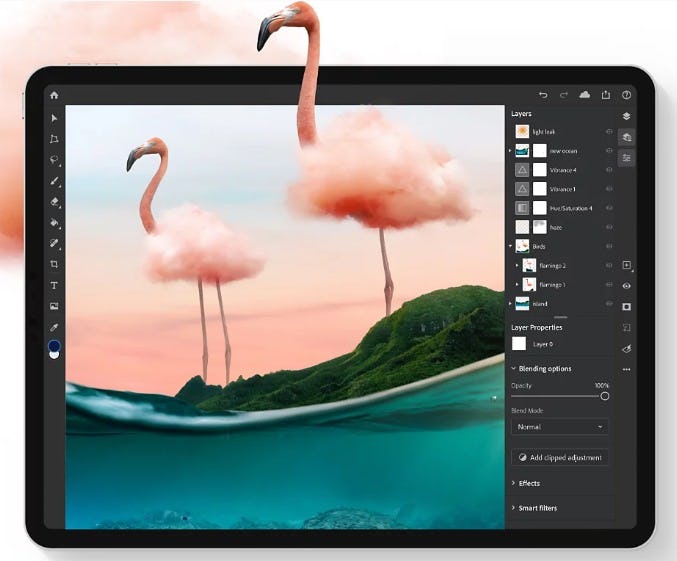The width and height of the screenshot is (677, 561).
Task: Select the haze layer mask thumbnail
Action: 540,227
